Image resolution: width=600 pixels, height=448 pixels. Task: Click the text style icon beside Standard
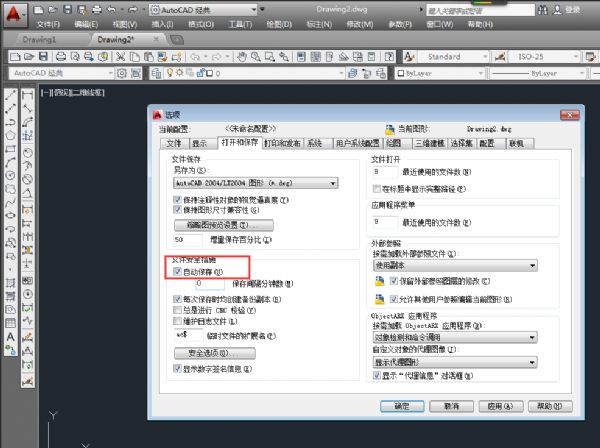pos(409,57)
